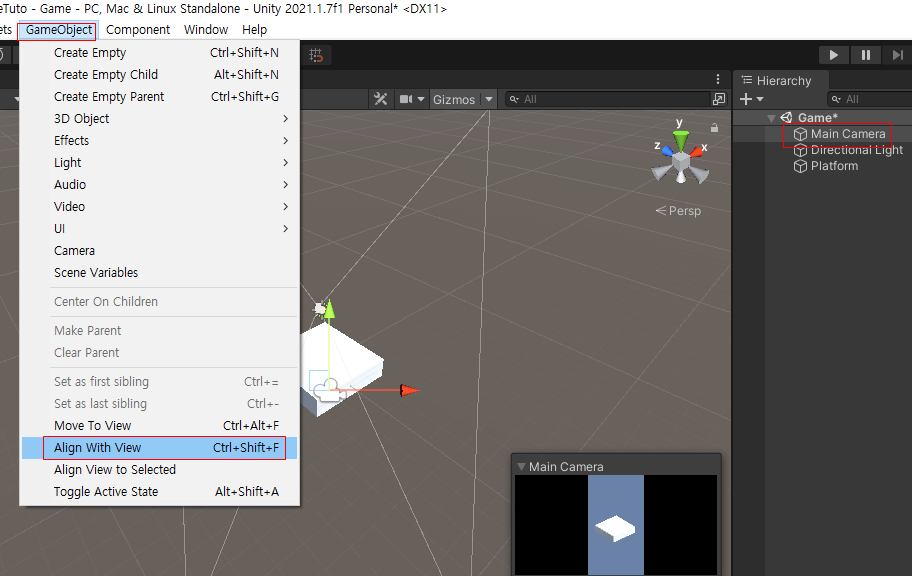Click Hierarchy plus create button

tap(751, 99)
